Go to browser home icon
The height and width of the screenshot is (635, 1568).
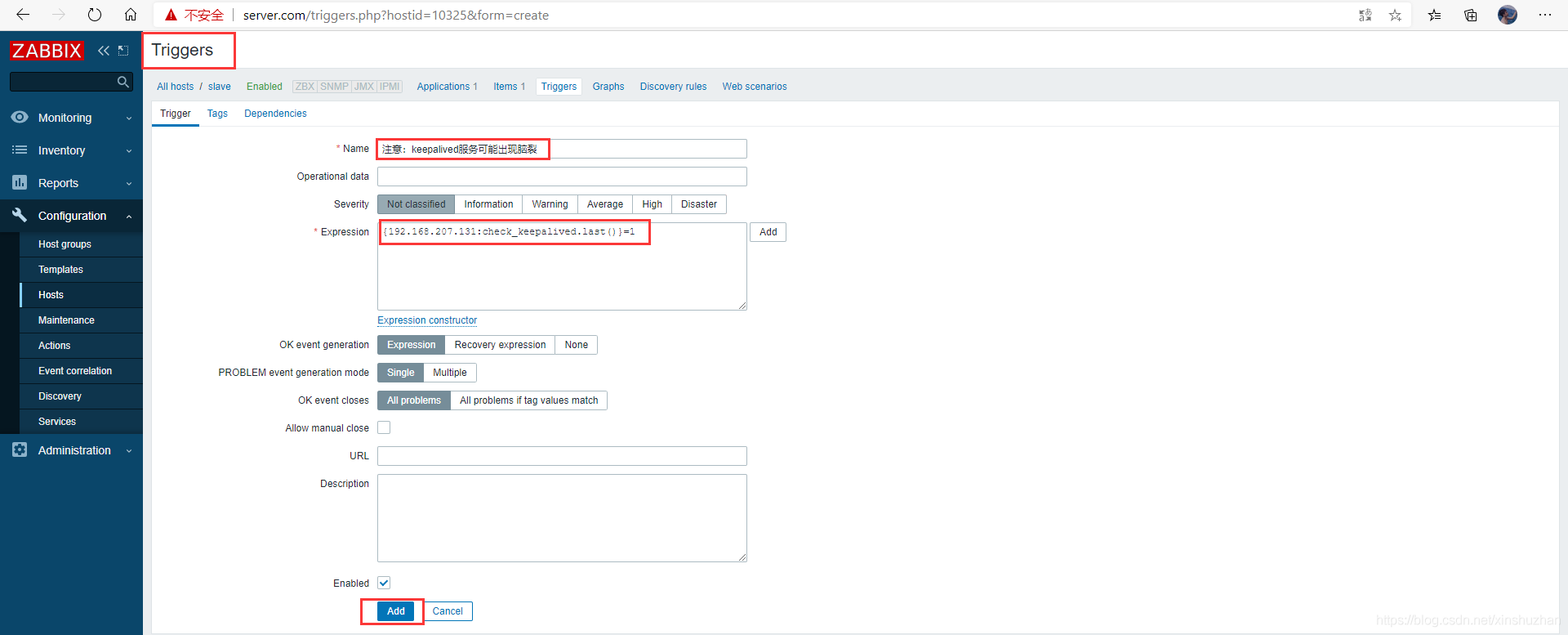tap(131, 15)
